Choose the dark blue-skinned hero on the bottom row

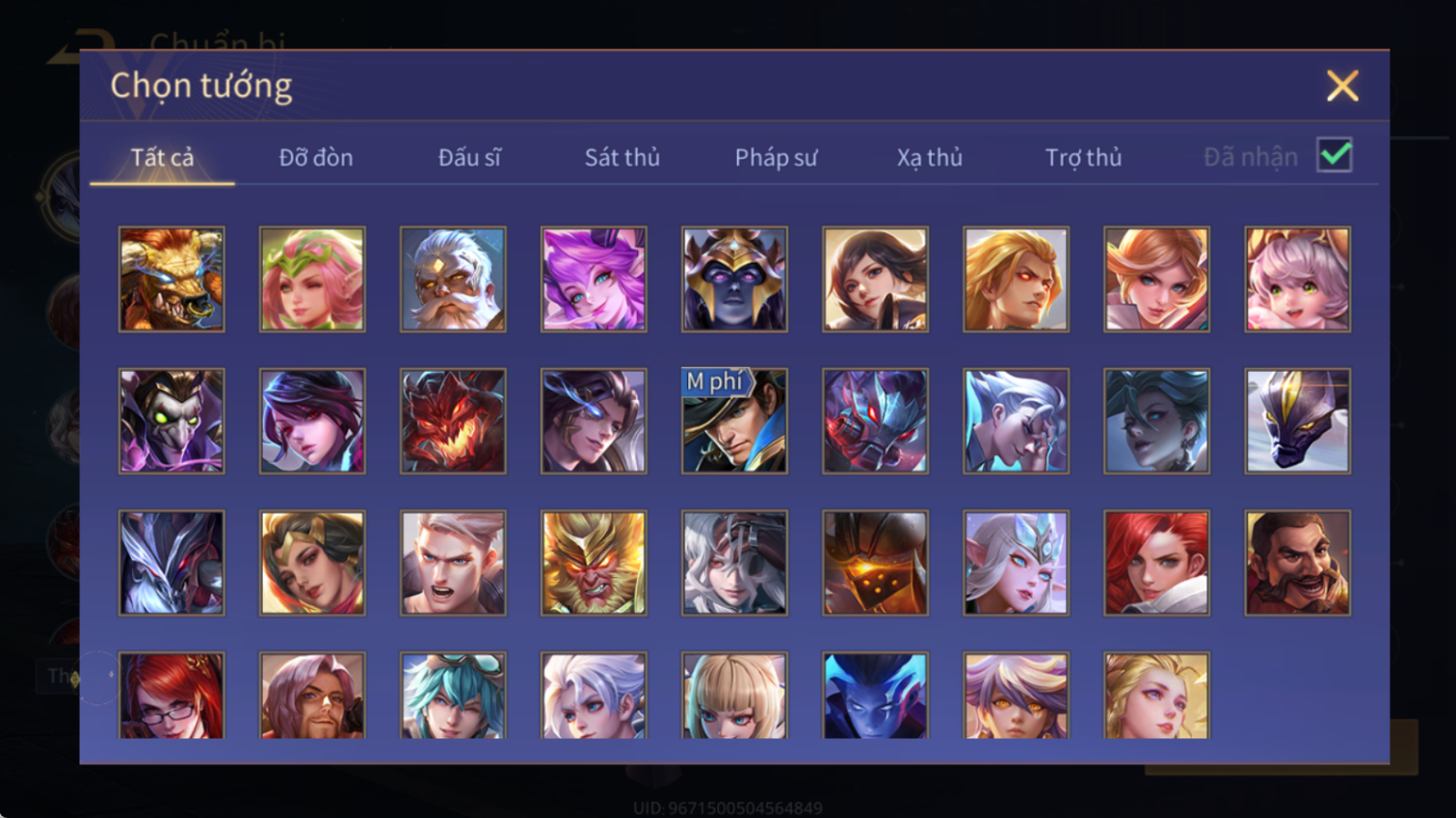tap(875, 696)
